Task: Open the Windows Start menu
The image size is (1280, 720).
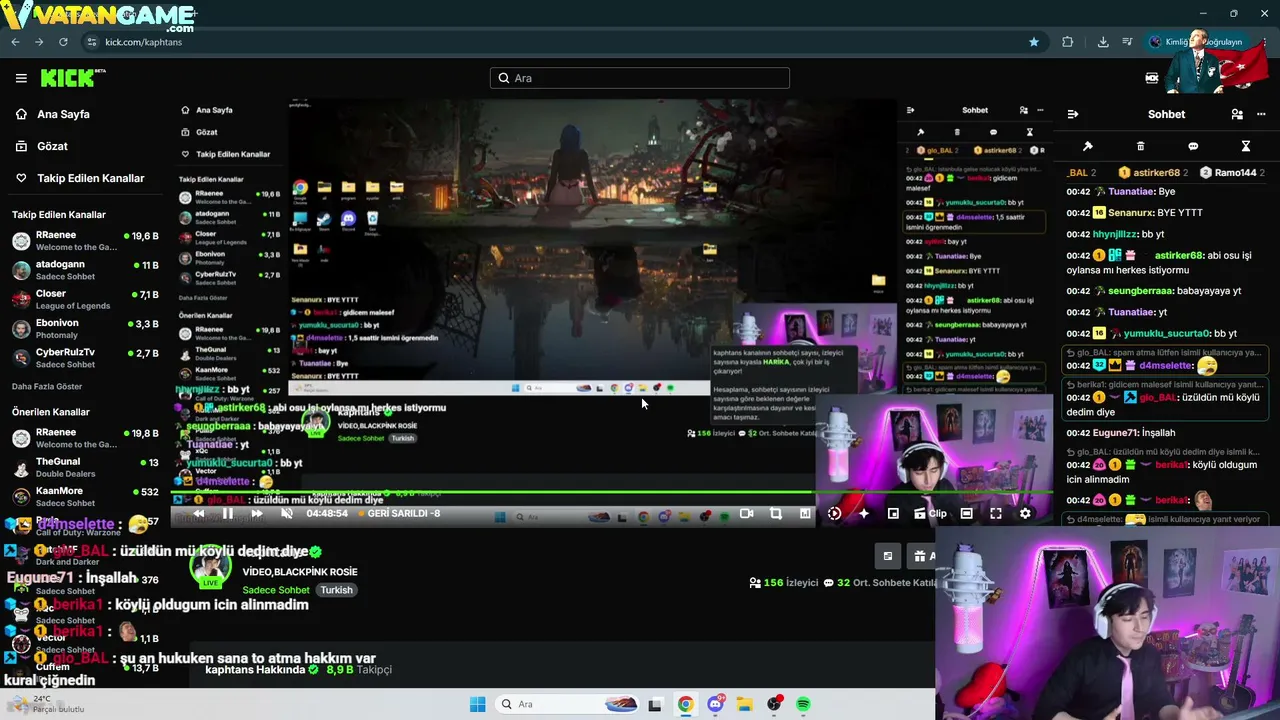Action: [477, 704]
